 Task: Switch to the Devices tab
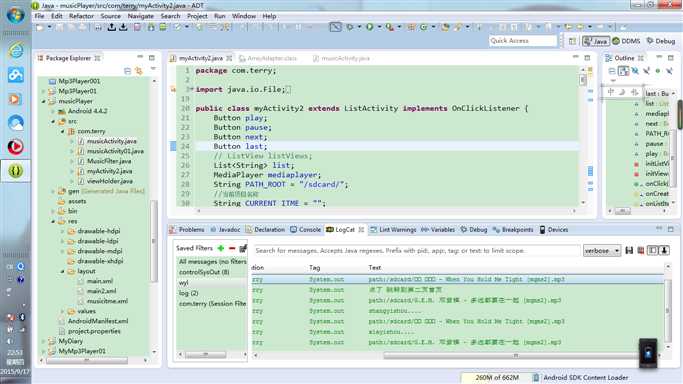point(554,229)
